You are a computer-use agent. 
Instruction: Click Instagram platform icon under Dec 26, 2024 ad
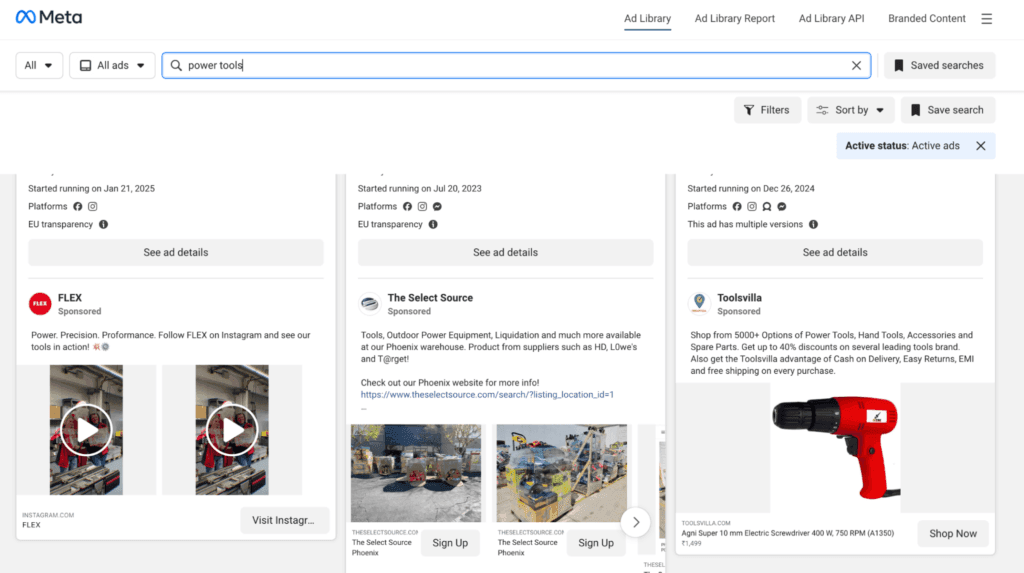coord(752,206)
